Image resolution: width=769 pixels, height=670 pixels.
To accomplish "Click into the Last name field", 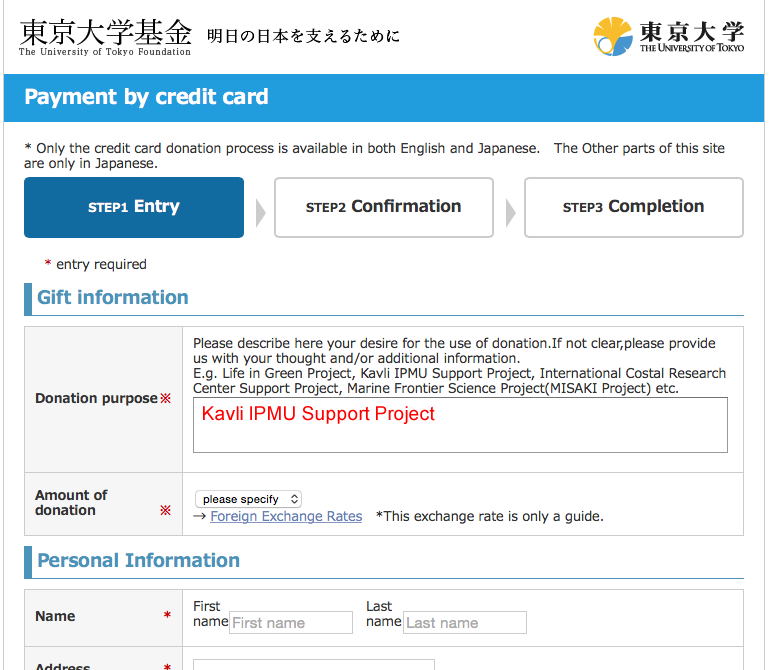I will tap(465, 623).
